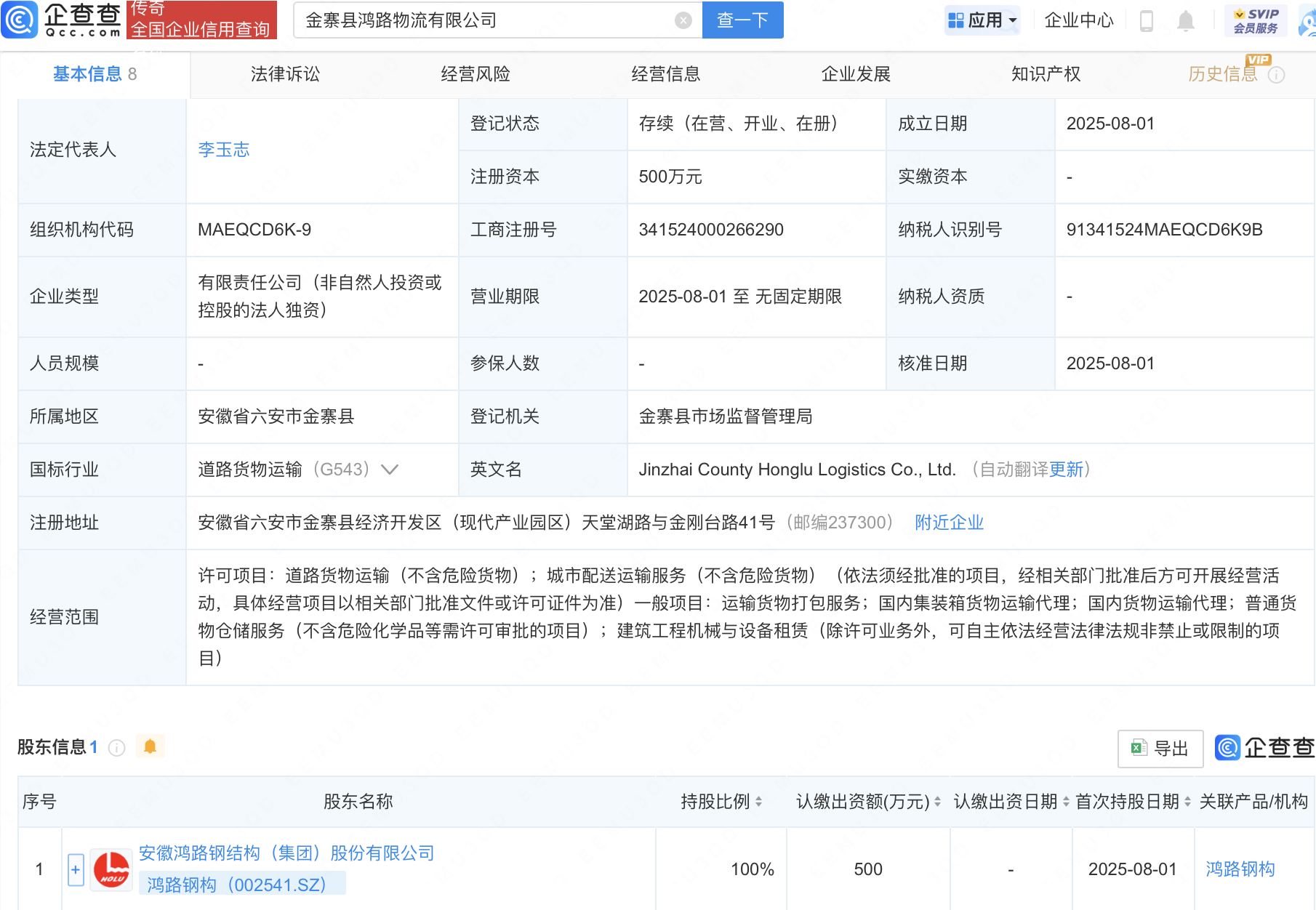Open related product 鸿路钢构 link
This screenshot has width=1316, height=910.
pyautogui.click(x=1240, y=869)
